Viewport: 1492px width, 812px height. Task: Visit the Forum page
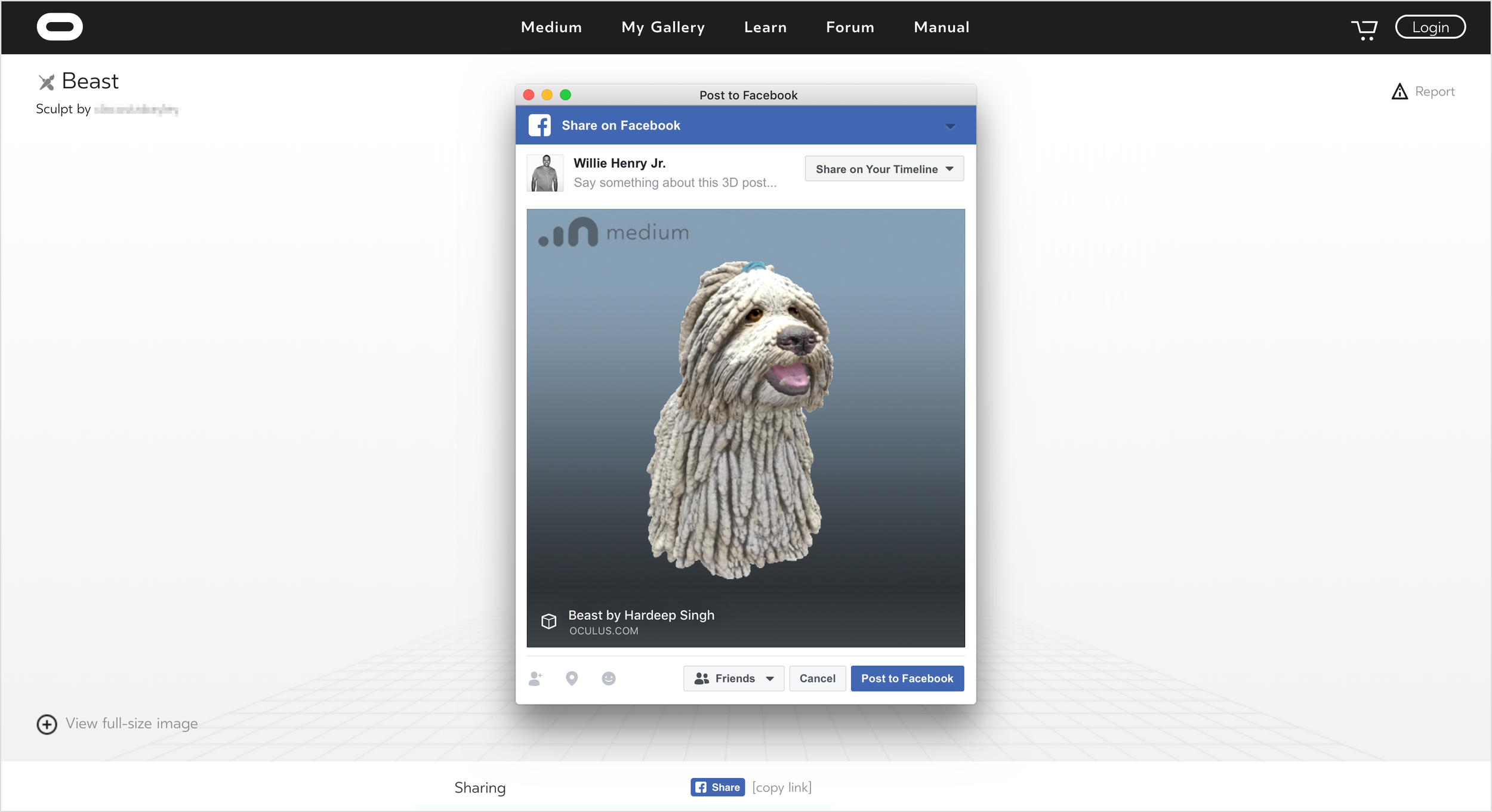click(850, 27)
